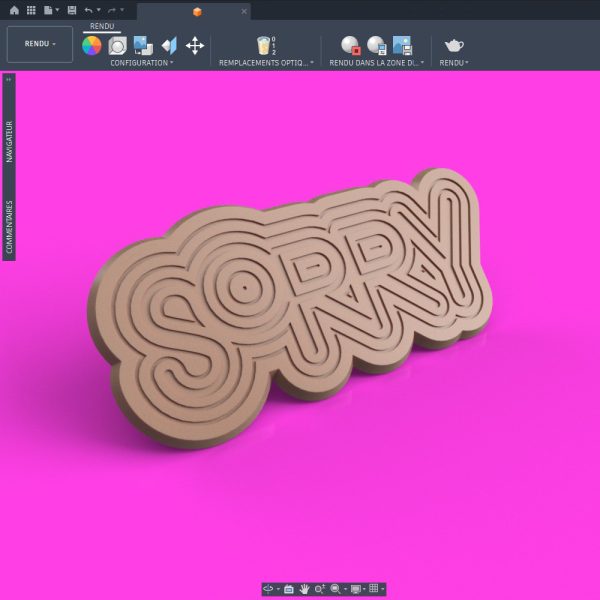Open the Zoom Window dropdown arrow
The width and height of the screenshot is (600, 600).
pos(346,589)
